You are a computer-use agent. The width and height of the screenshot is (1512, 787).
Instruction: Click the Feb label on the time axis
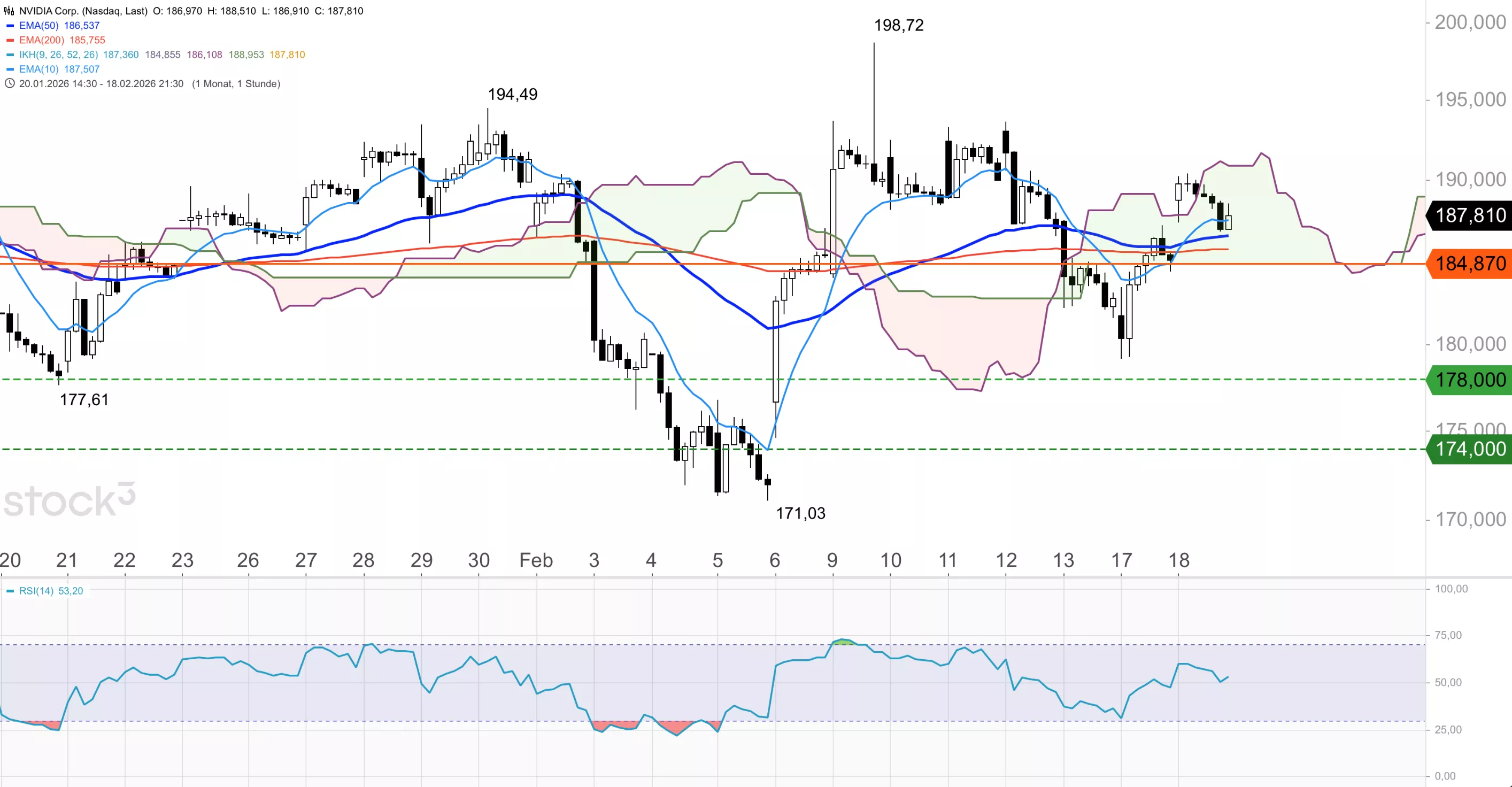click(536, 560)
